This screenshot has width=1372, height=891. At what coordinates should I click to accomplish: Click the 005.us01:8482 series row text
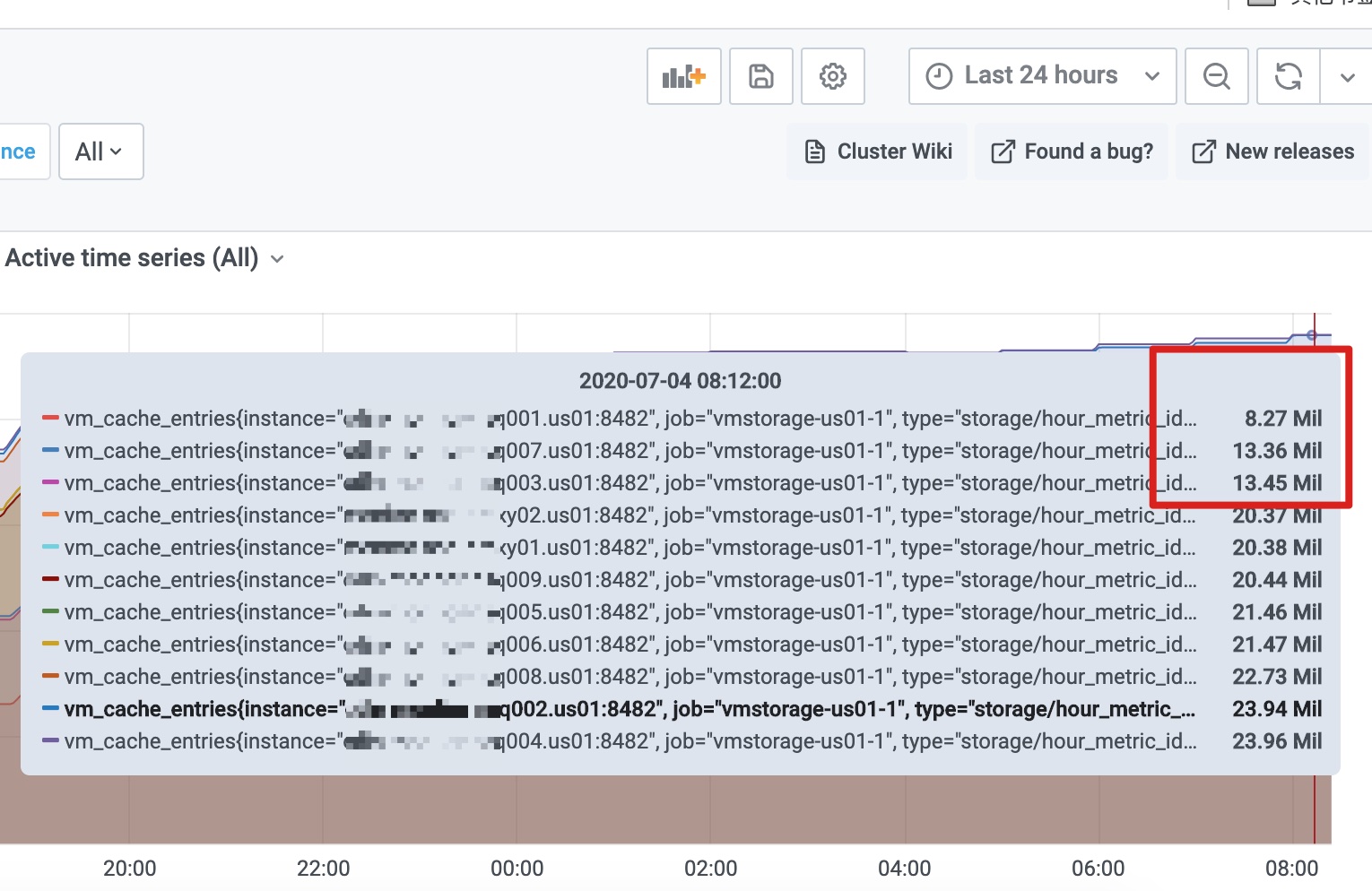630,612
